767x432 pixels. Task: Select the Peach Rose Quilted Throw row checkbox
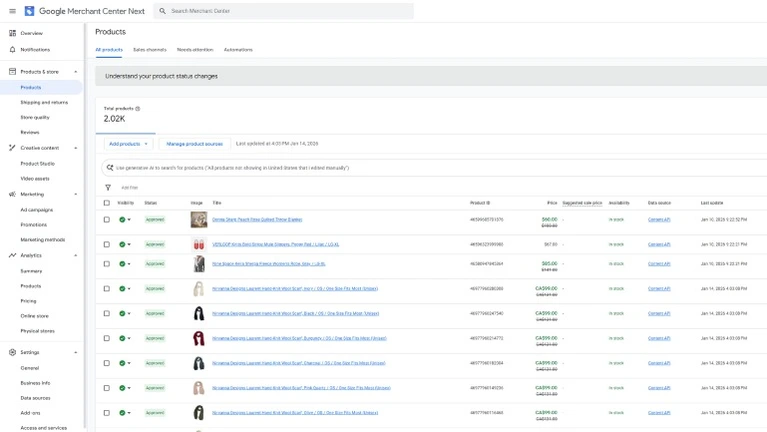[x=107, y=220]
